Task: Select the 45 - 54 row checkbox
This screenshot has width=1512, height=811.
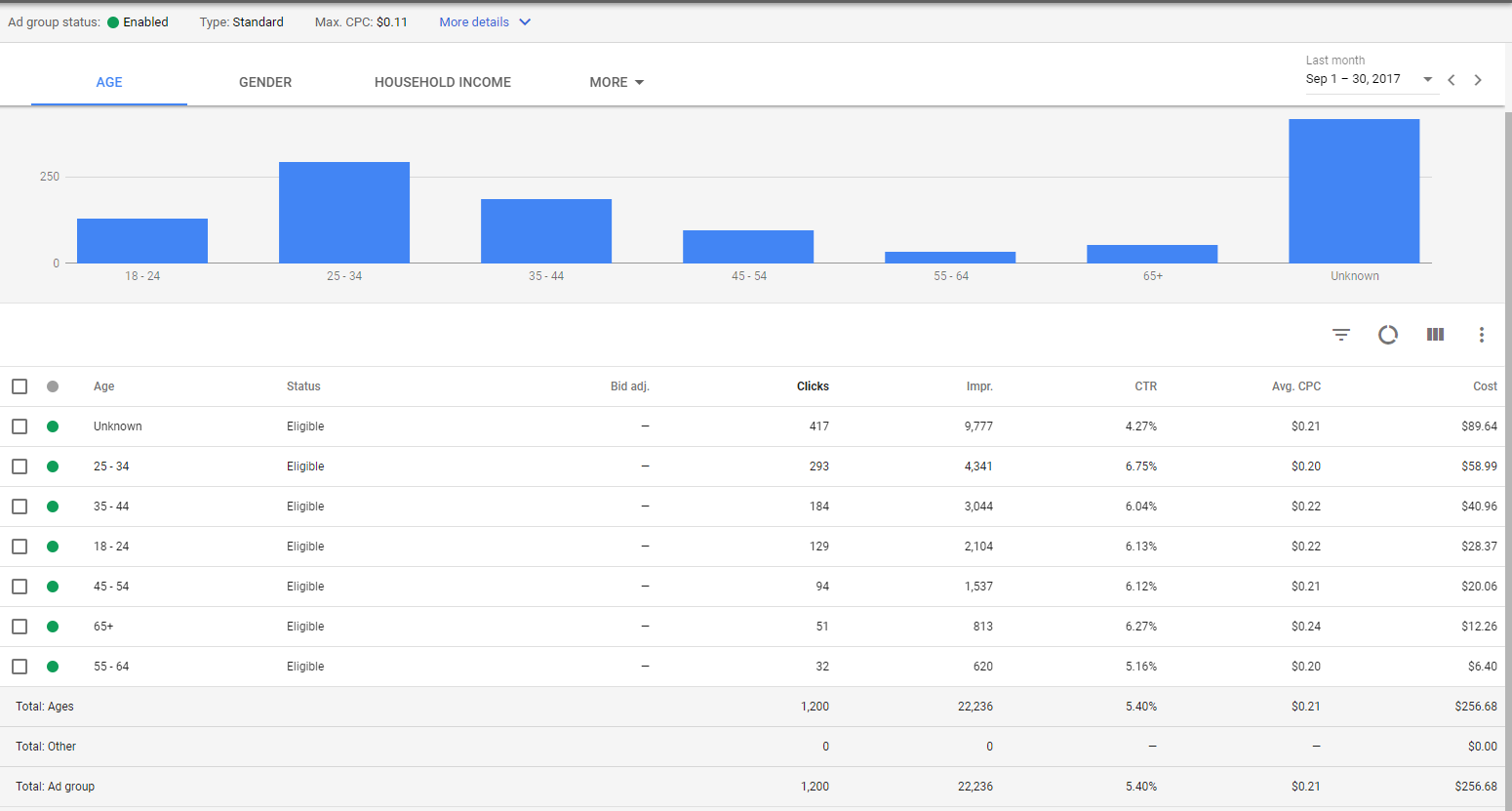Action: coord(20,587)
